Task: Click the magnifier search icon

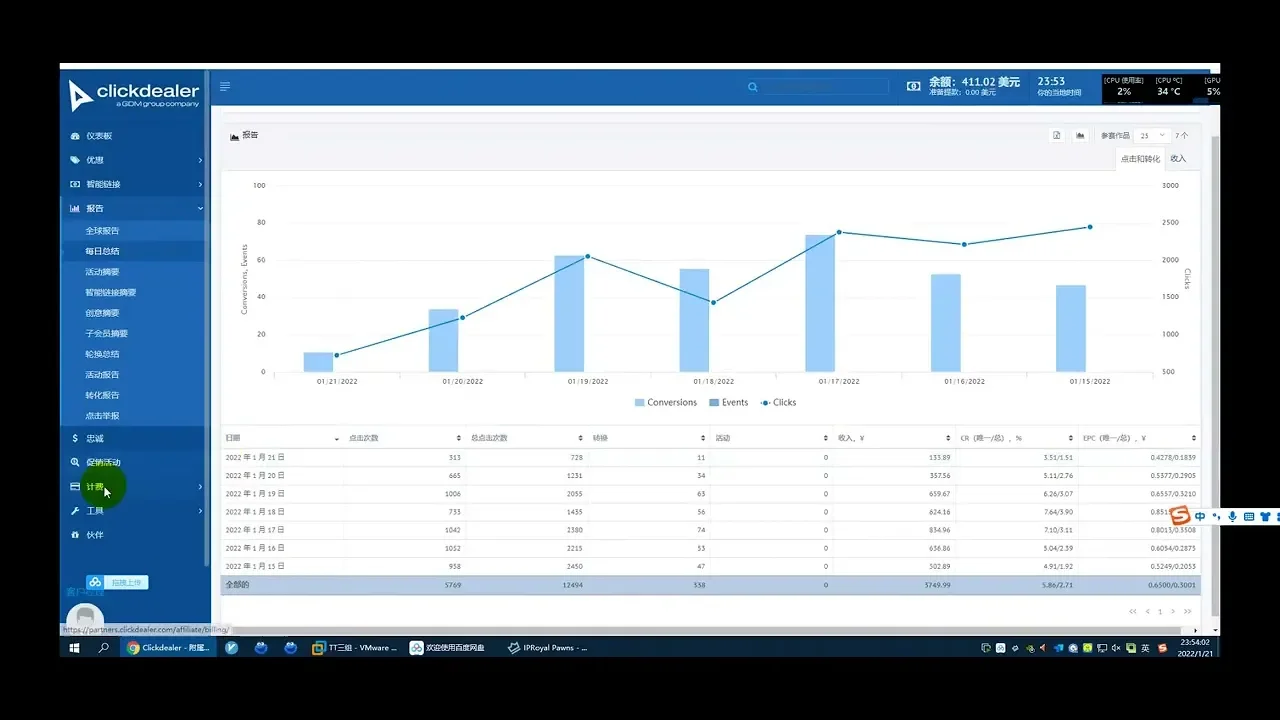Action: pyautogui.click(x=752, y=87)
